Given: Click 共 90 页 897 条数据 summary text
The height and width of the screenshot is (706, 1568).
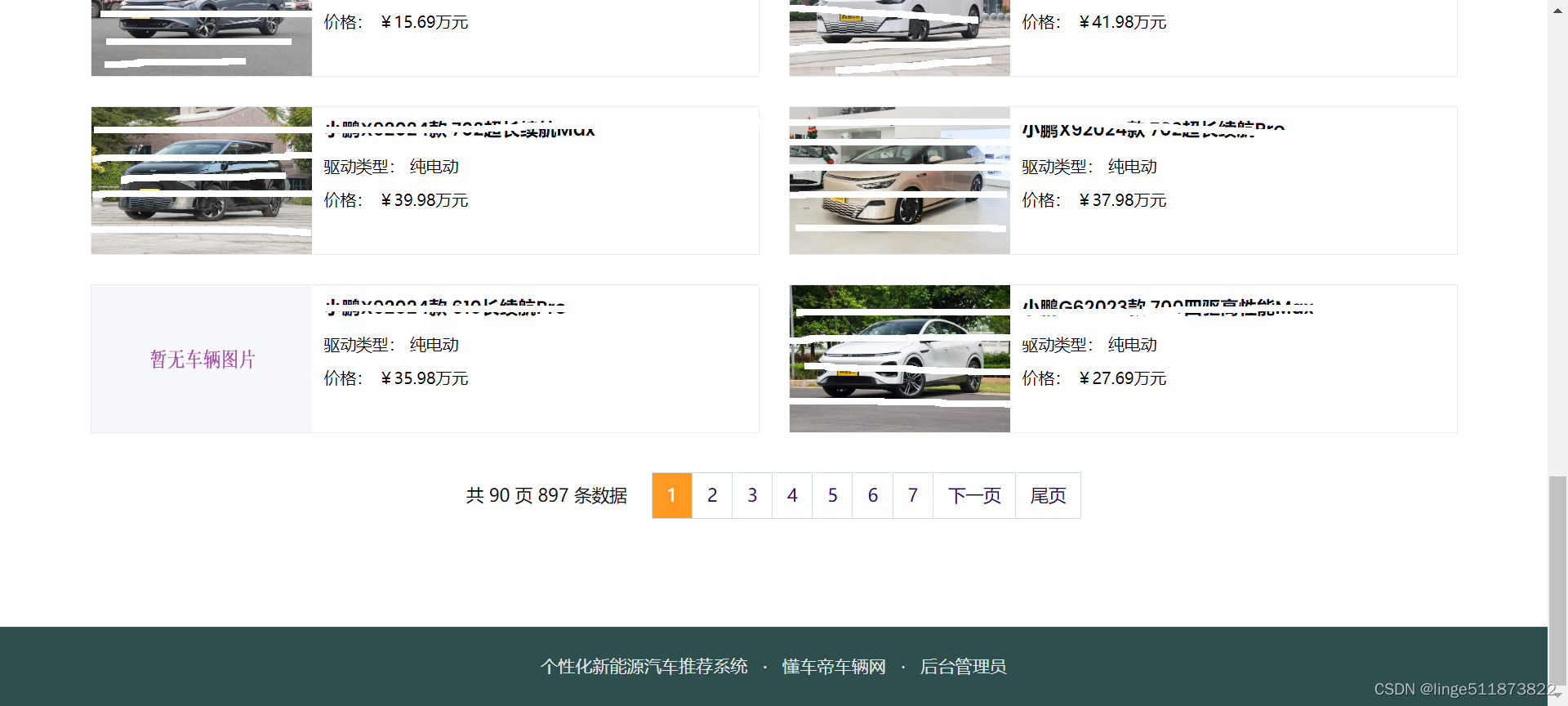Looking at the screenshot, I should (x=546, y=495).
